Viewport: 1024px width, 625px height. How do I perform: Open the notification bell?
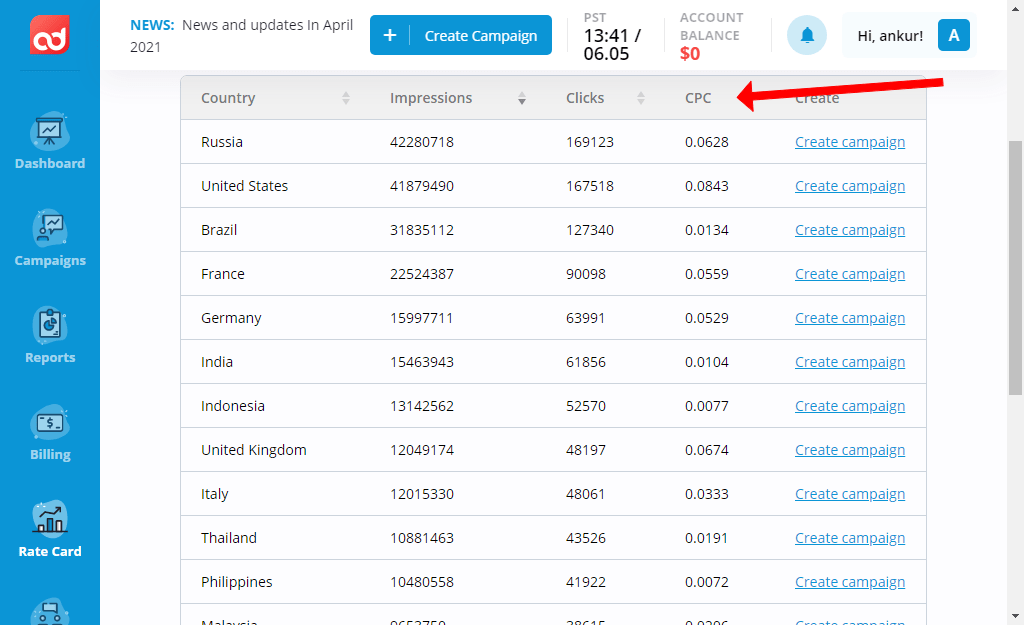(x=806, y=35)
